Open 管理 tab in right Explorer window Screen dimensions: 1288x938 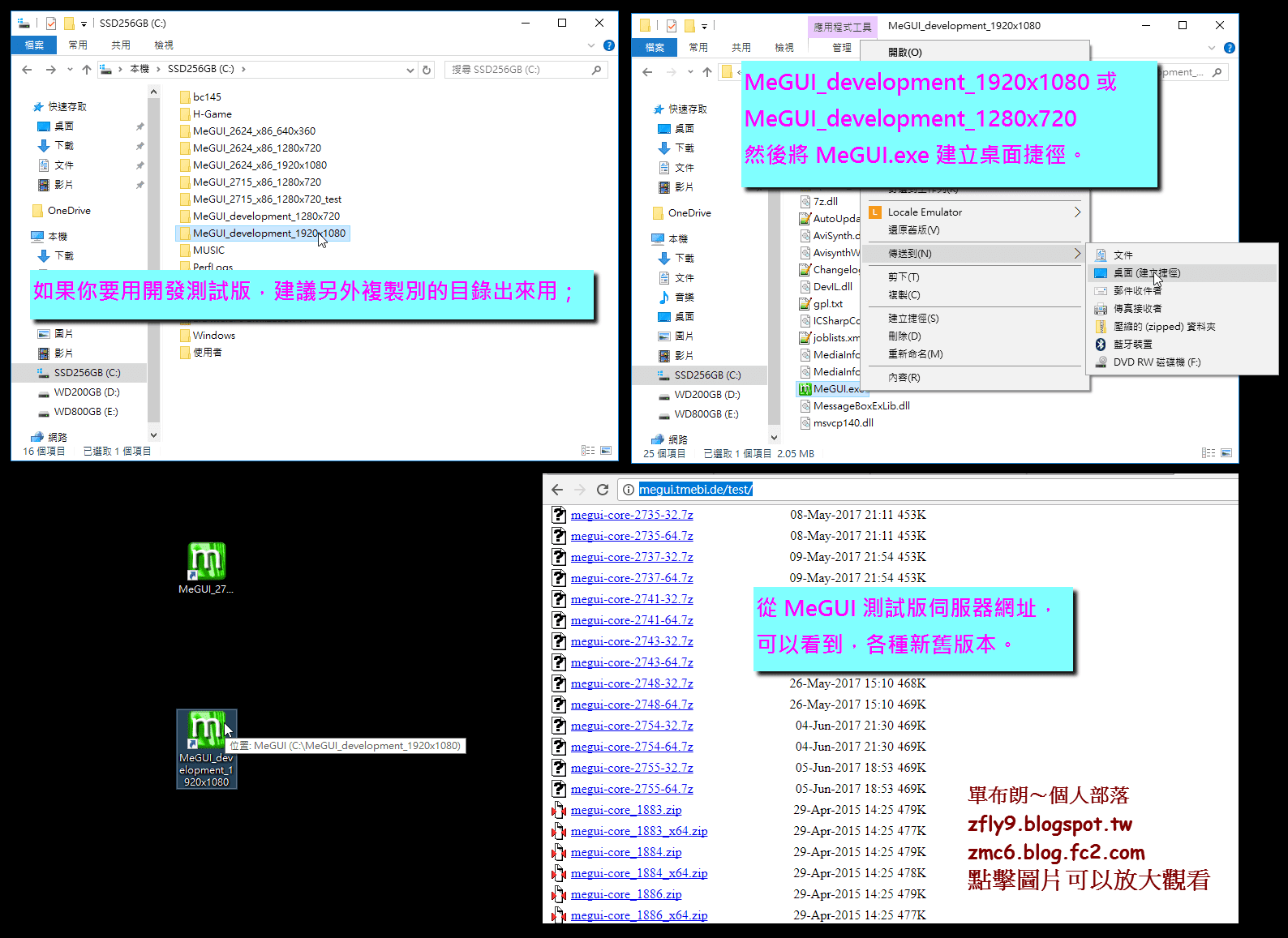(842, 48)
